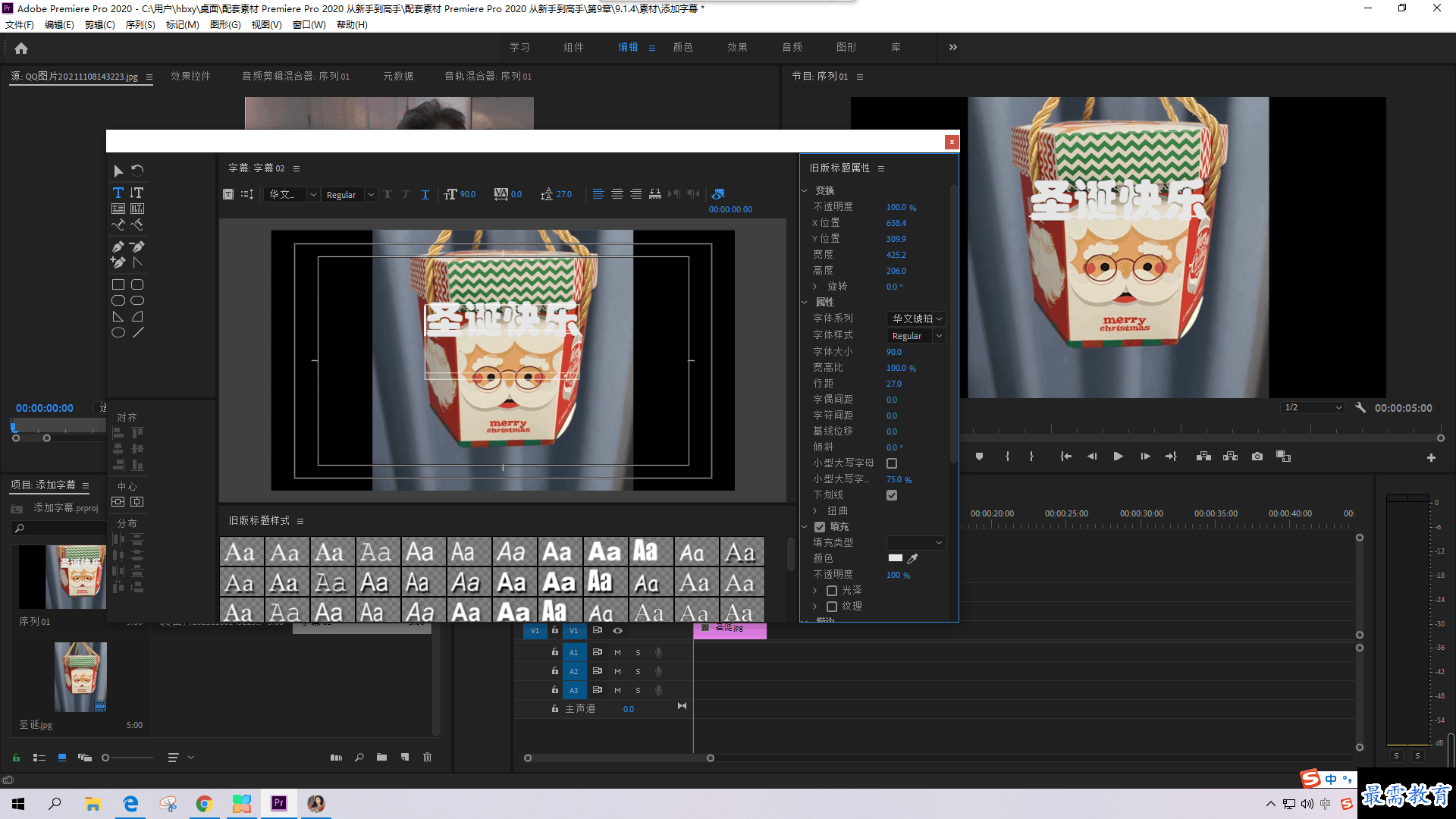1456x819 pixels.
Task: Open the Effect Controls (效果控件) tab
Action: tap(190, 77)
